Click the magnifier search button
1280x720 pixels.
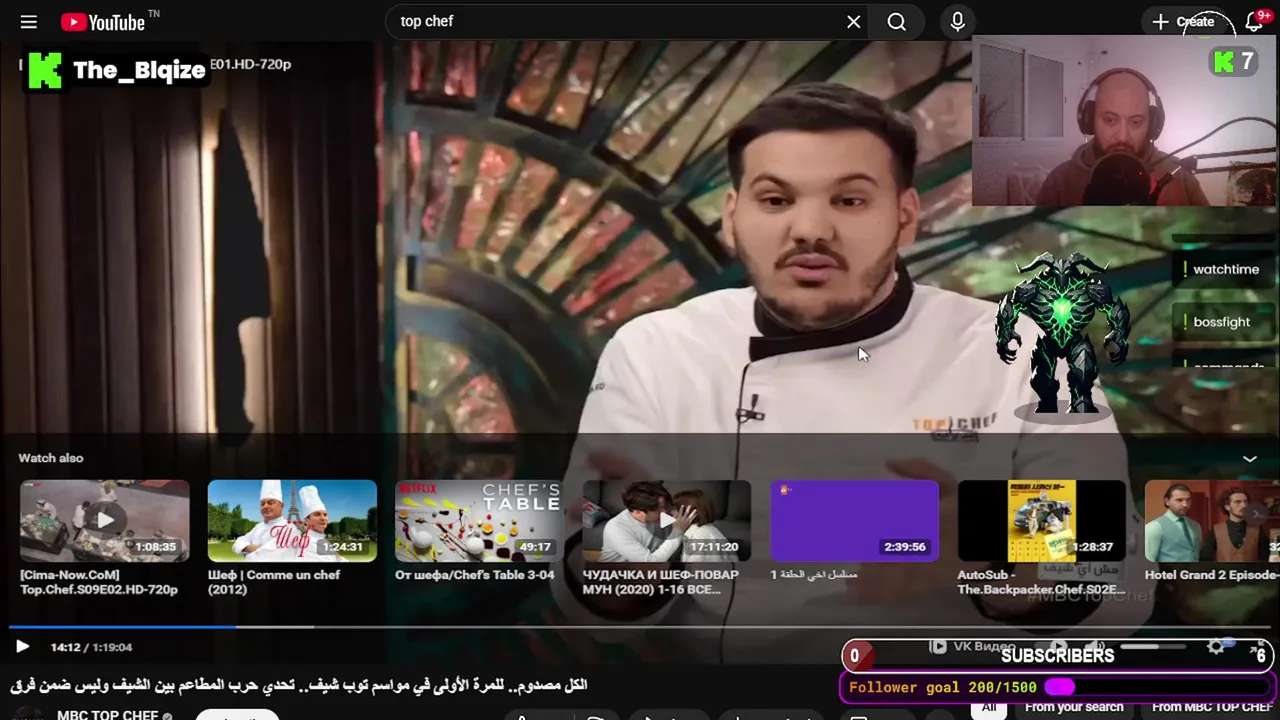897,22
